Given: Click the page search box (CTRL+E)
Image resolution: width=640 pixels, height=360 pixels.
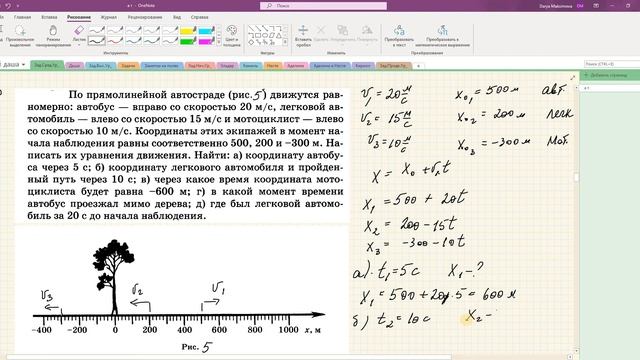Looking at the screenshot, I should tap(611, 64).
